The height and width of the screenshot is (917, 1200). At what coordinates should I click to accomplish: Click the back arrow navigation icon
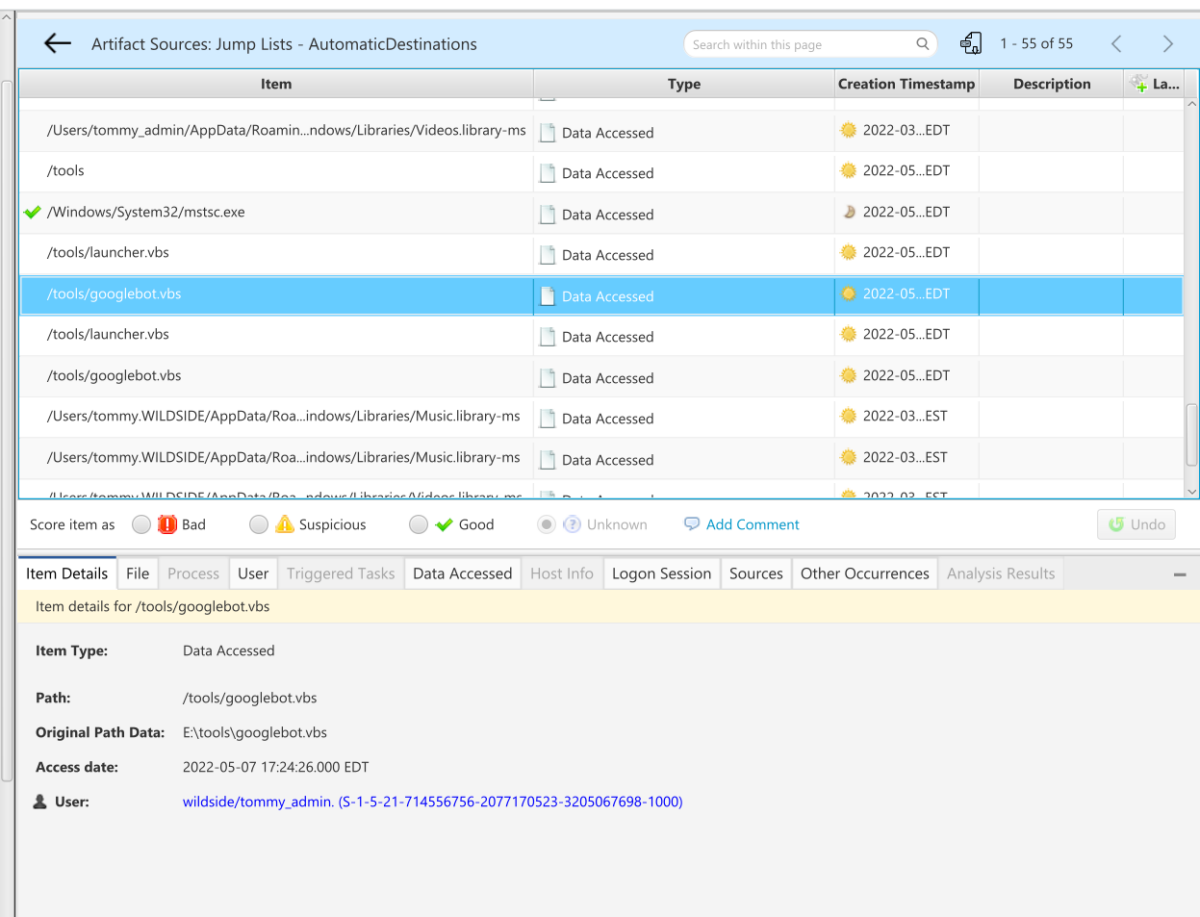[x=57, y=43]
